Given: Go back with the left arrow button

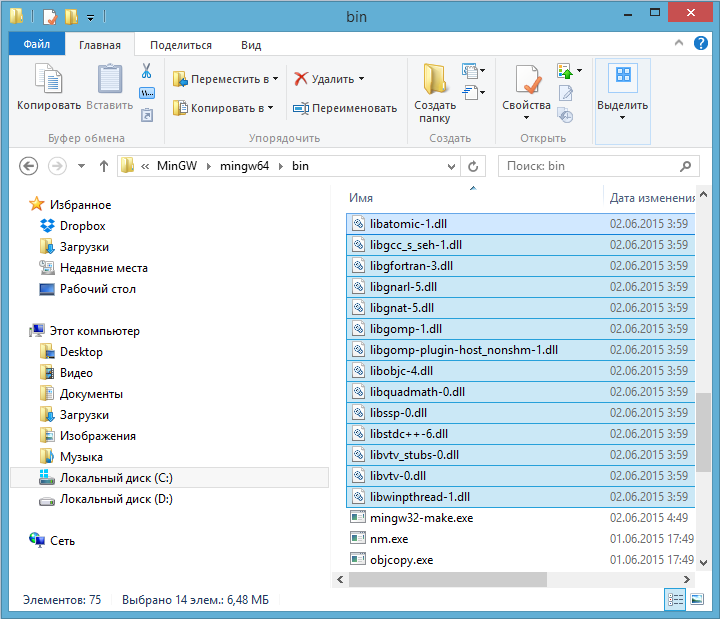Looking at the screenshot, I should [28, 166].
